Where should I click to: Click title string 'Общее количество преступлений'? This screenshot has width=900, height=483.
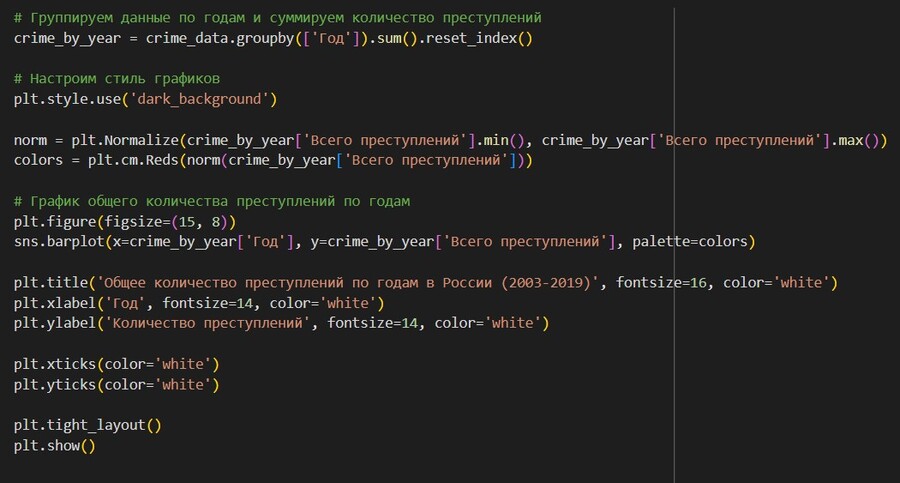(224, 283)
